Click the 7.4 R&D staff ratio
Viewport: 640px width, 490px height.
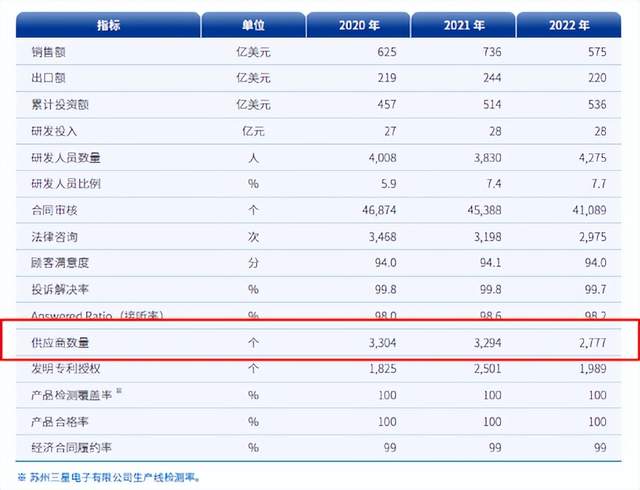click(x=493, y=184)
